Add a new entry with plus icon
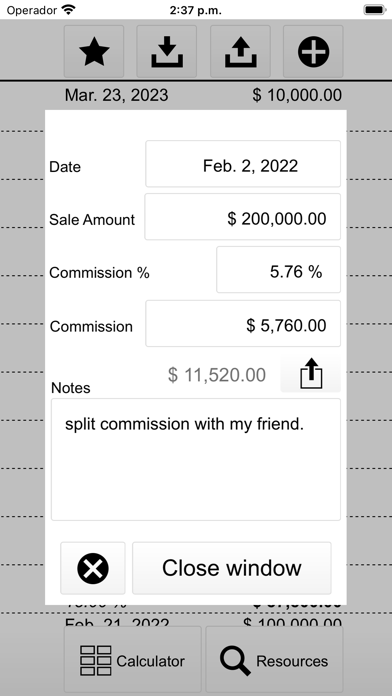 [313, 51]
